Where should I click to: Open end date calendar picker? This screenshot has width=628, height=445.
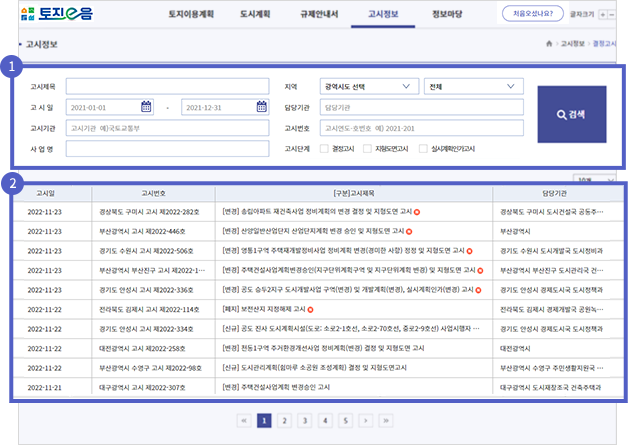pos(262,107)
